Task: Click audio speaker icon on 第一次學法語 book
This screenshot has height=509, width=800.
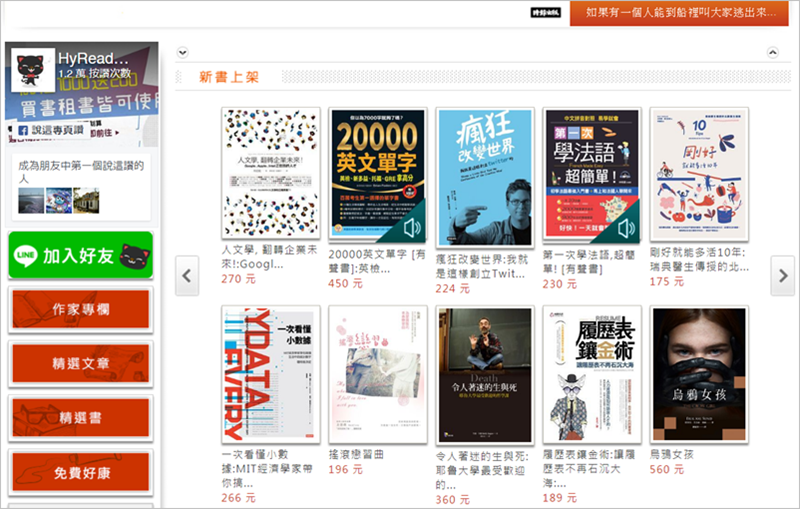Action: point(626,229)
